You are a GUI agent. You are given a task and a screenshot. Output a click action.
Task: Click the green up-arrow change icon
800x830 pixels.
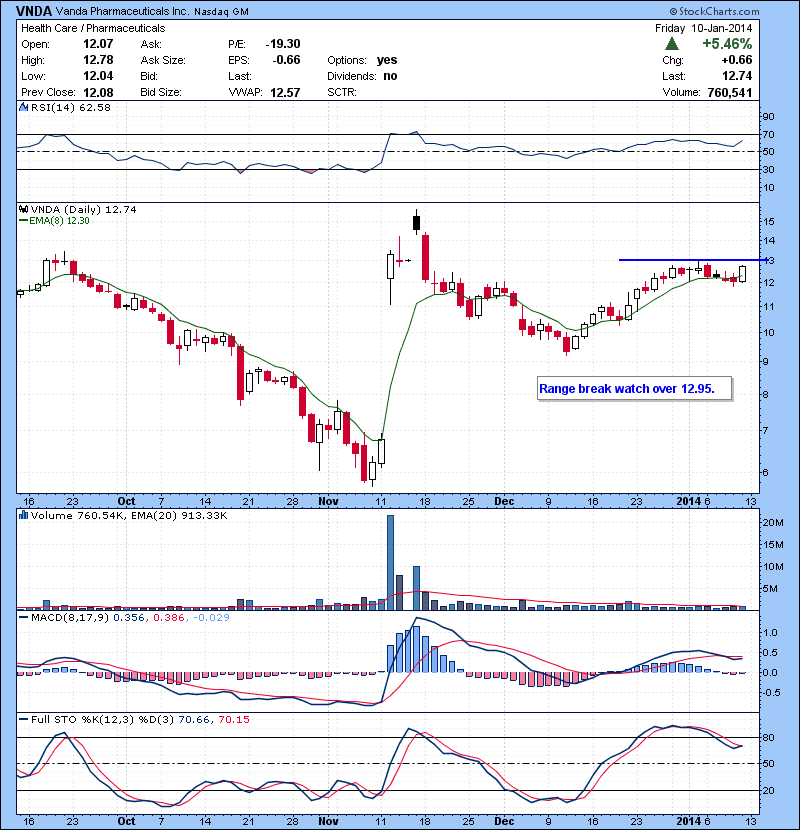coord(671,43)
